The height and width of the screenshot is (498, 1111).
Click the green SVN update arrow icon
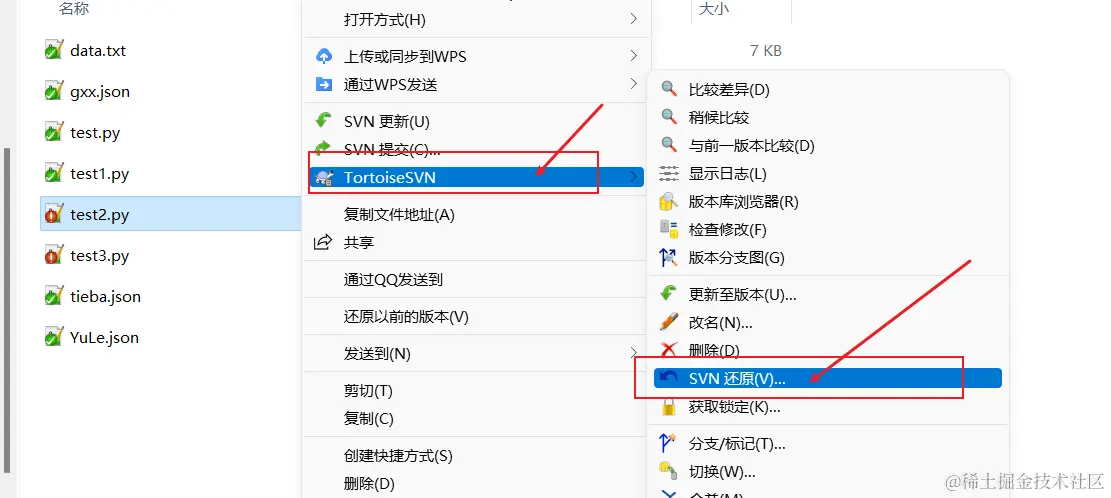click(x=324, y=120)
